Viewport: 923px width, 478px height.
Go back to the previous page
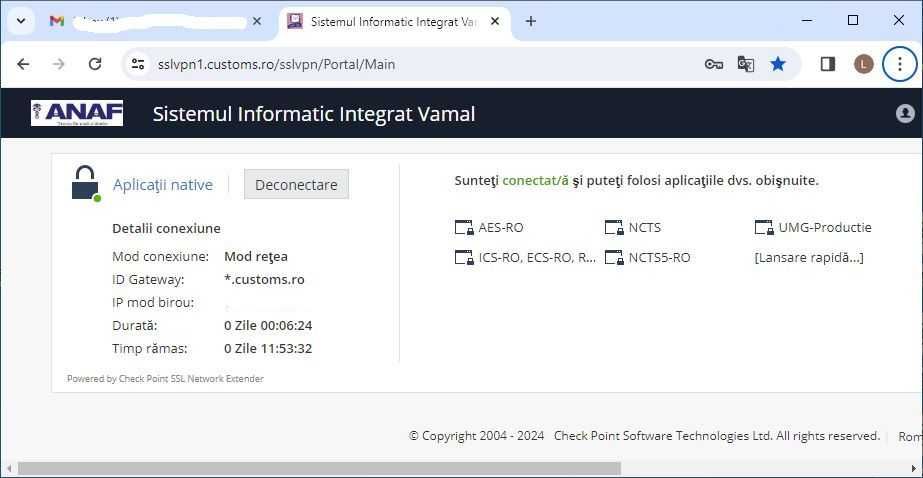tap(23, 64)
